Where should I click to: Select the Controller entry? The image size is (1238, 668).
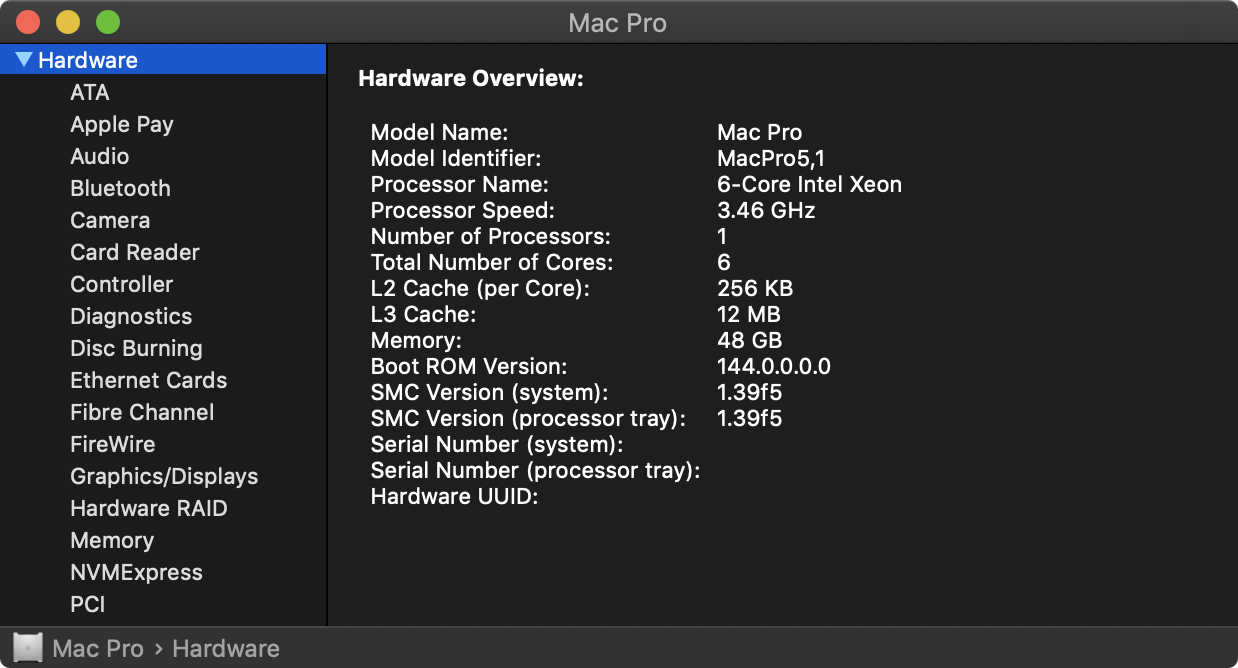pyautogui.click(x=122, y=284)
